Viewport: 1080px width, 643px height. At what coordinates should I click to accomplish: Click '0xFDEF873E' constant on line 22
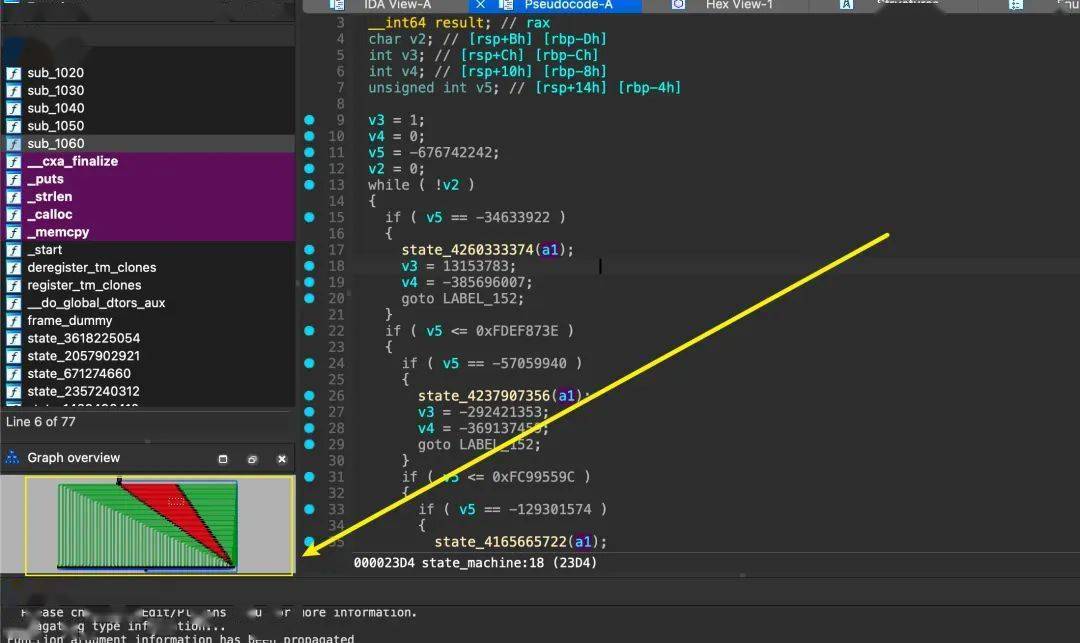coord(517,330)
